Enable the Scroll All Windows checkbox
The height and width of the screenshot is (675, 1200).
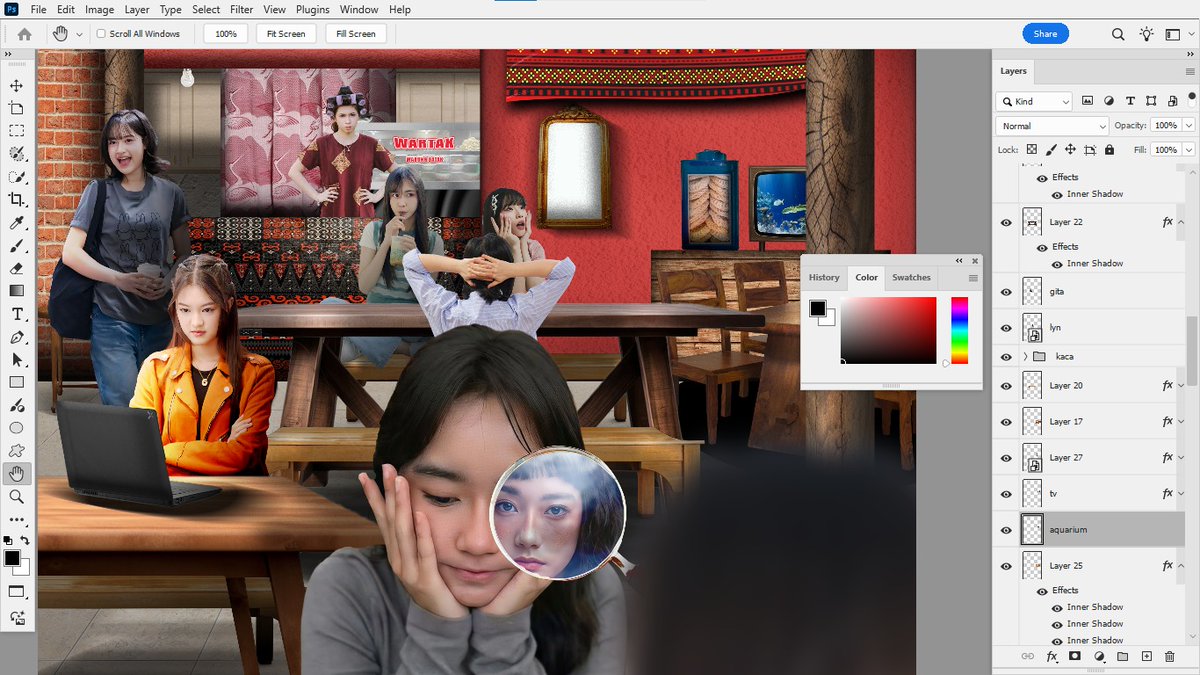point(100,33)
